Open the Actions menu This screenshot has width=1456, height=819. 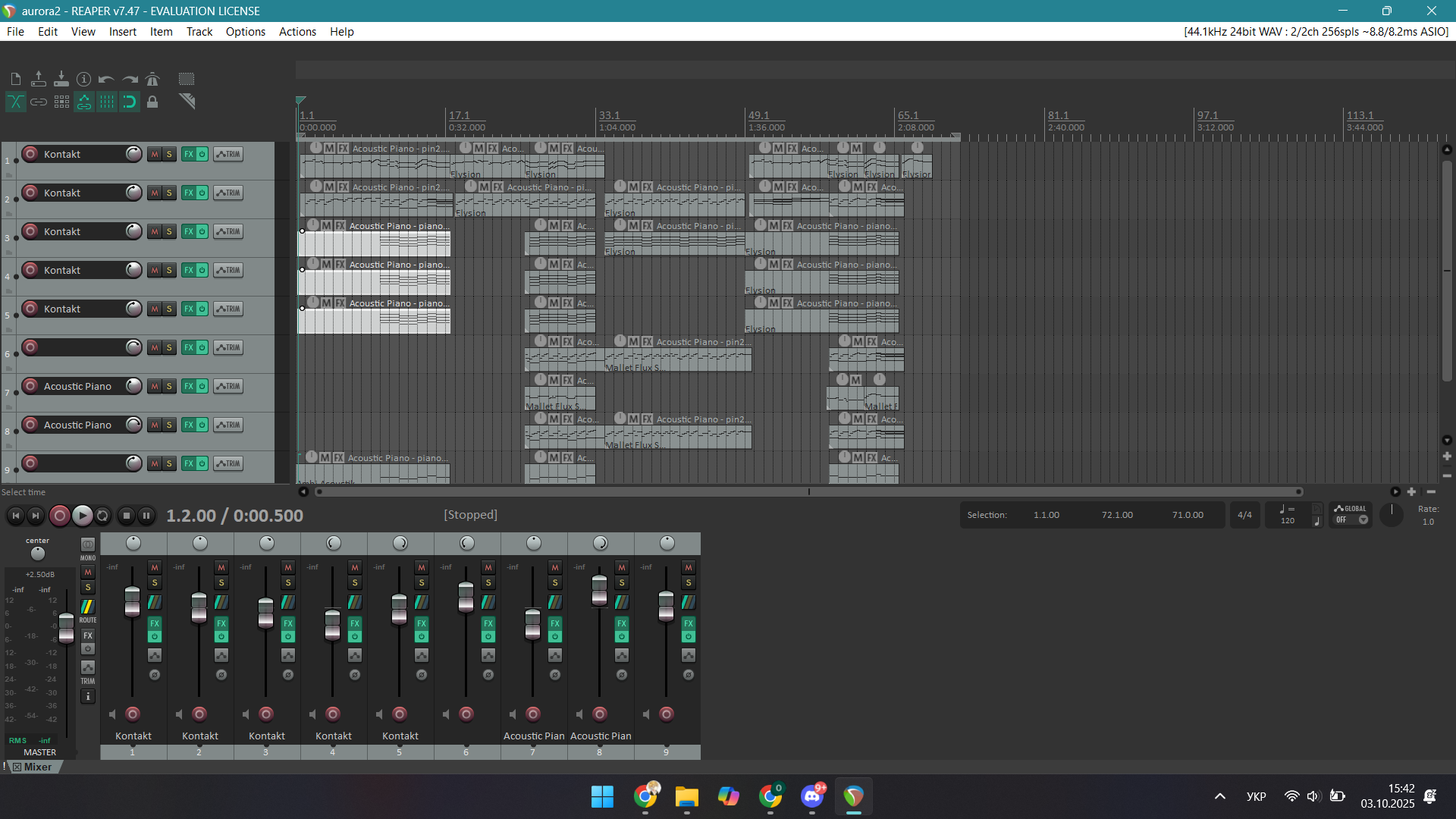pos(297,31)
